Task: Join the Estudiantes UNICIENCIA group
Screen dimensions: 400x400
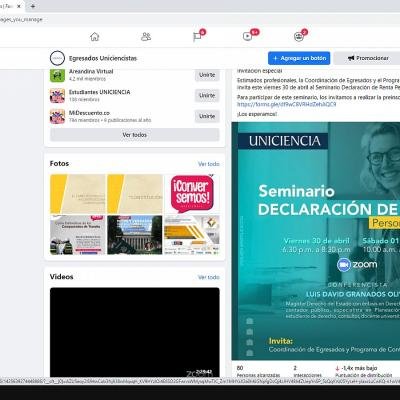Action: (207, 96)
